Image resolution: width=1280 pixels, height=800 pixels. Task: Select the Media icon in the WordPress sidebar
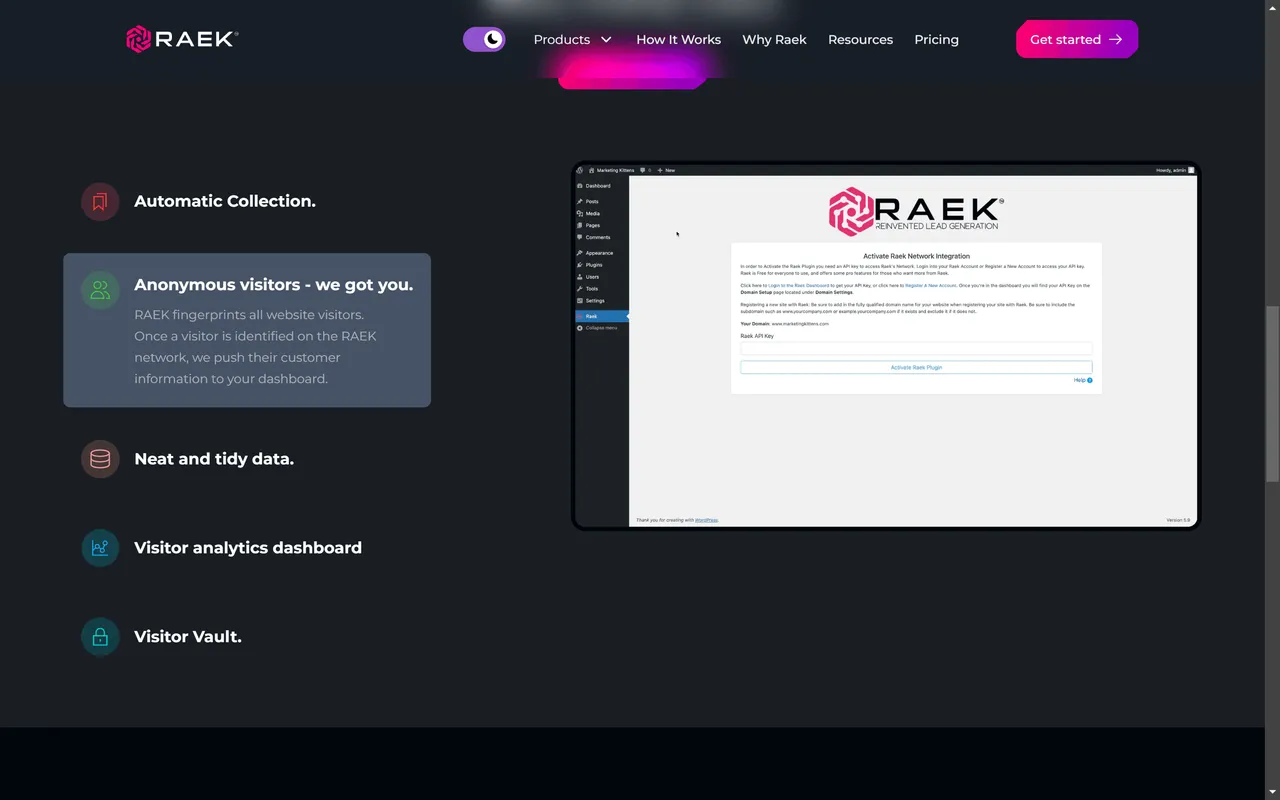click(x=580, y=213)
